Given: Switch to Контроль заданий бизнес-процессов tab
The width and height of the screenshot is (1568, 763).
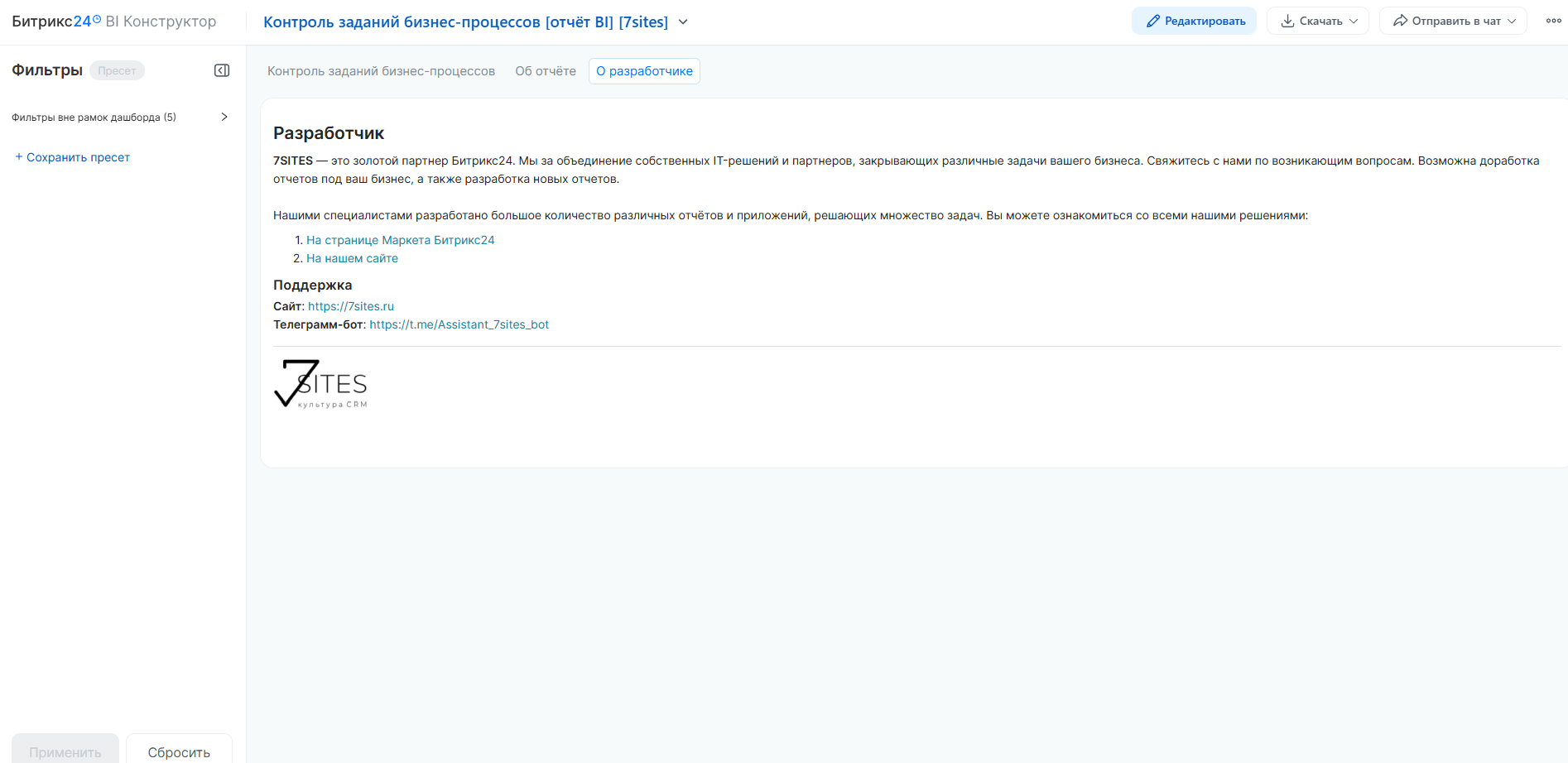Looking at the screenshot, I should tap(381, 71).
